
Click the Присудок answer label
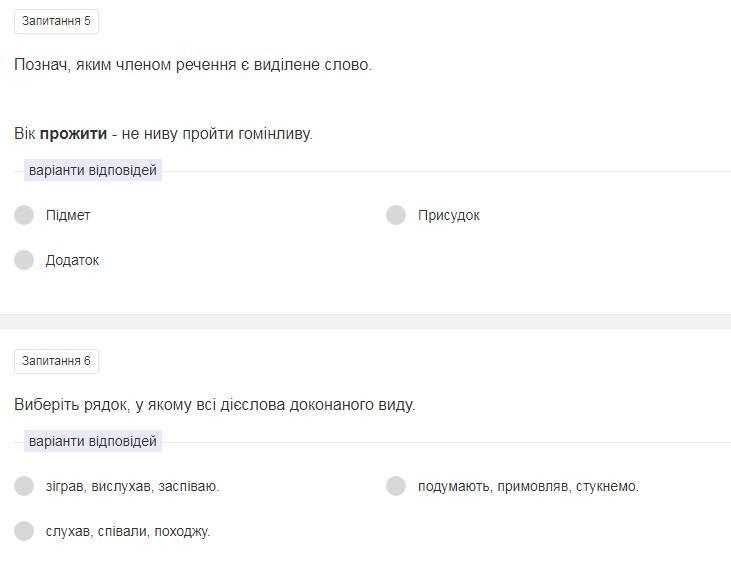448,215
